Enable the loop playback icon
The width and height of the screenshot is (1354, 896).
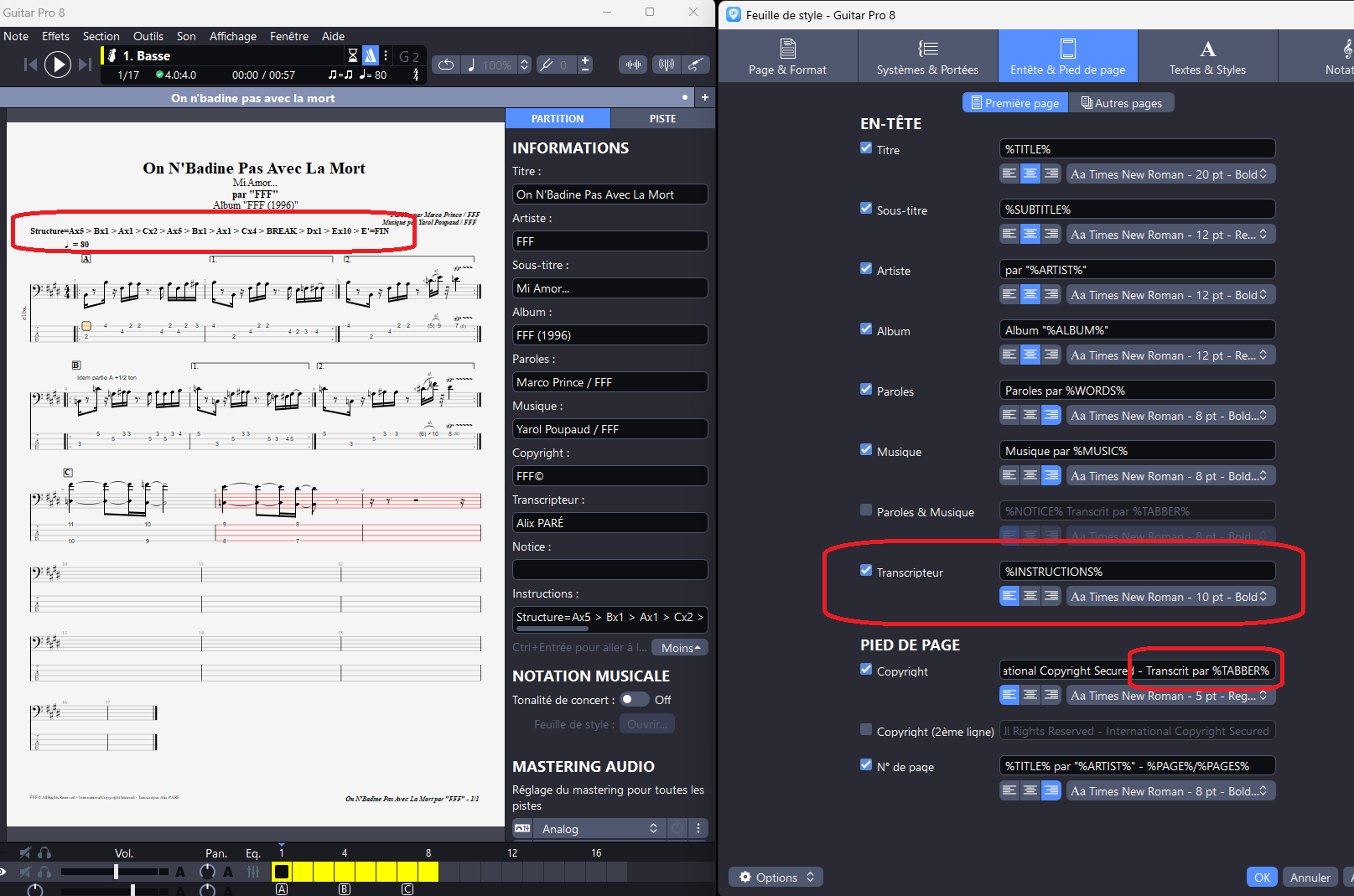point(446,65)
